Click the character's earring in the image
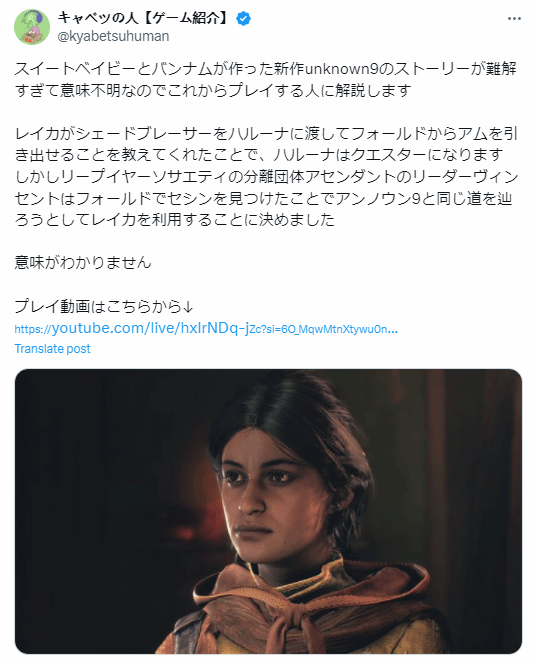 coord(333,506)
